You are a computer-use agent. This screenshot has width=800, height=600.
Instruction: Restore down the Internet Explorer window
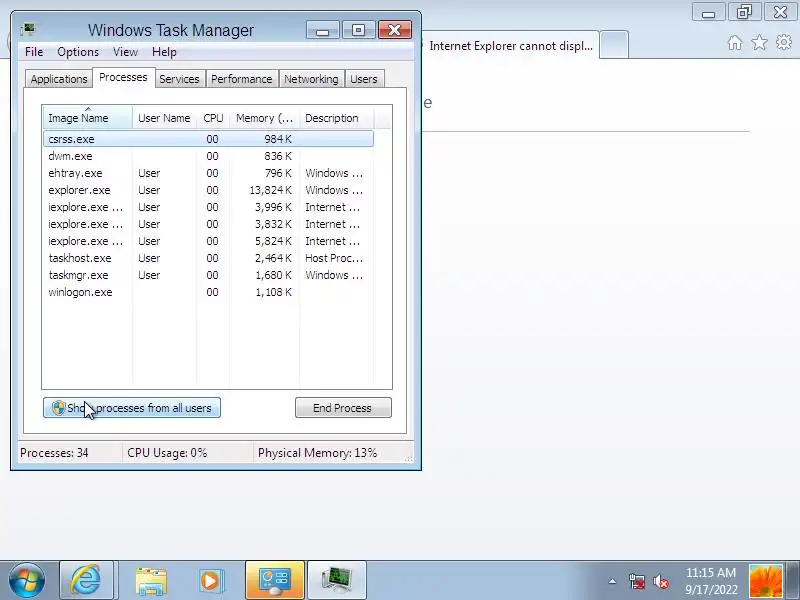pyautogui.click(x=745, y=12)
